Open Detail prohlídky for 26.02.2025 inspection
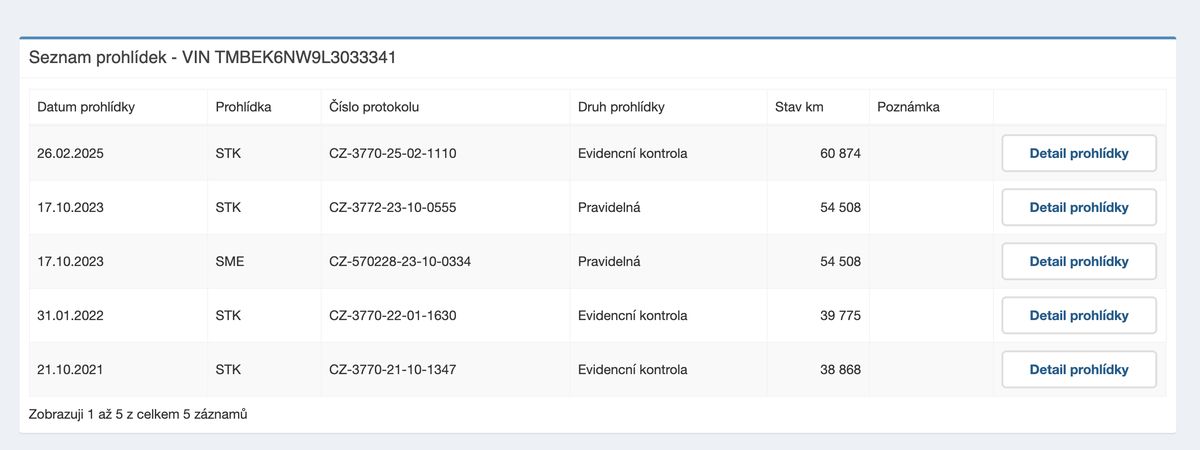Image resolution: width=1200 pixels, height=450 pixels. [x=1079, y=153]
